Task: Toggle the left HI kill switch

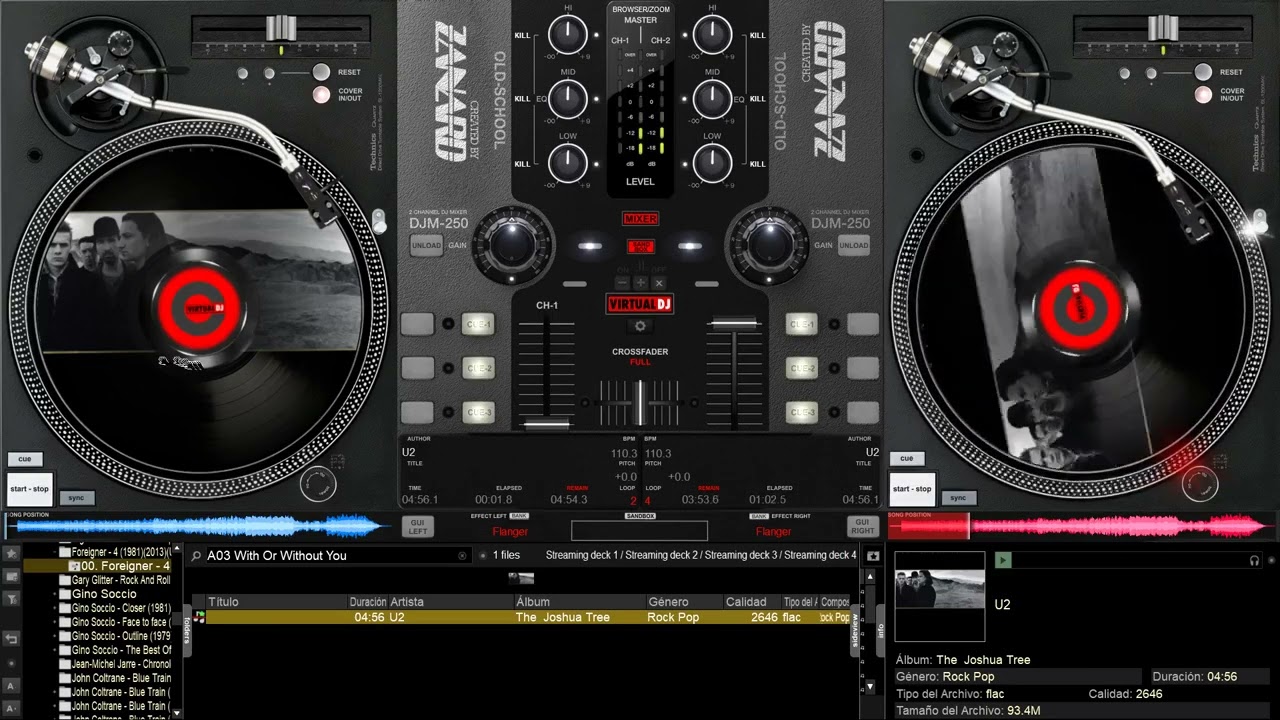Action: coord(522,35)
